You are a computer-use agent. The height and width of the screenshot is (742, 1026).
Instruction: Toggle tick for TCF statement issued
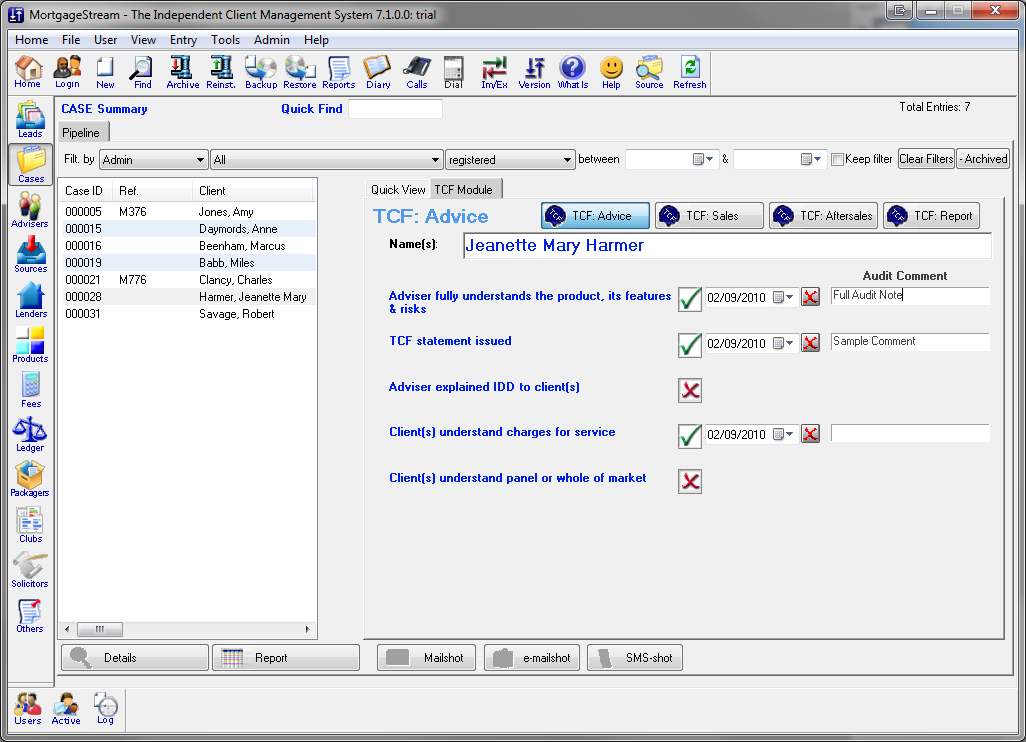pyautogui.click(x=690, y=345)
